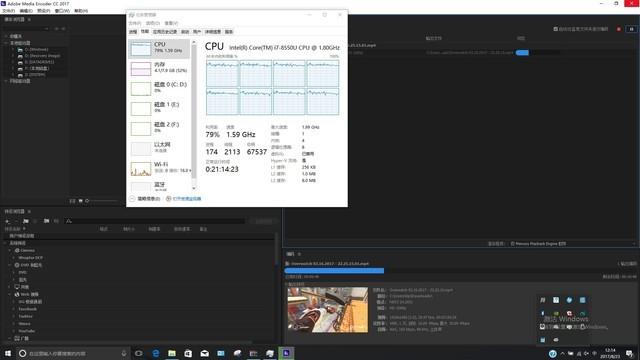Click 打开资源监视器 link in Task Manager
Screen dimensions: 640x360
[187, 199]
